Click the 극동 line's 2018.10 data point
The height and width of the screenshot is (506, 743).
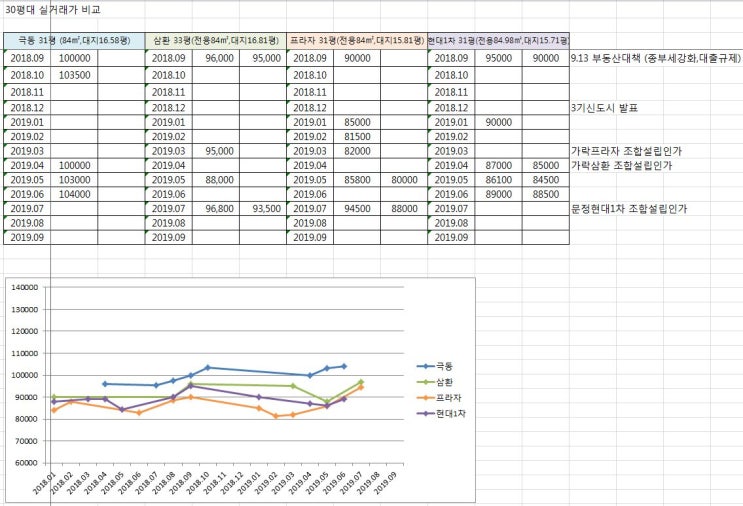pyautogui.click(x=208, y=368)
